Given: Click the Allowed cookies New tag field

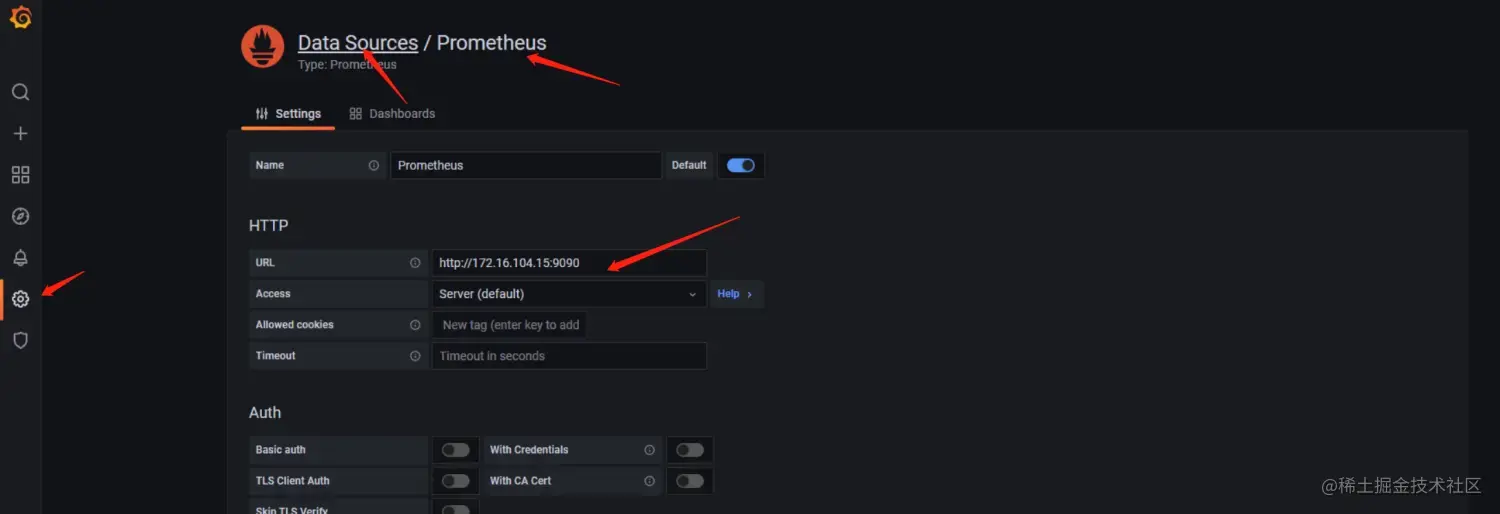Looking at the screenshot, I should pyautogui.click(x=510, y=325).
